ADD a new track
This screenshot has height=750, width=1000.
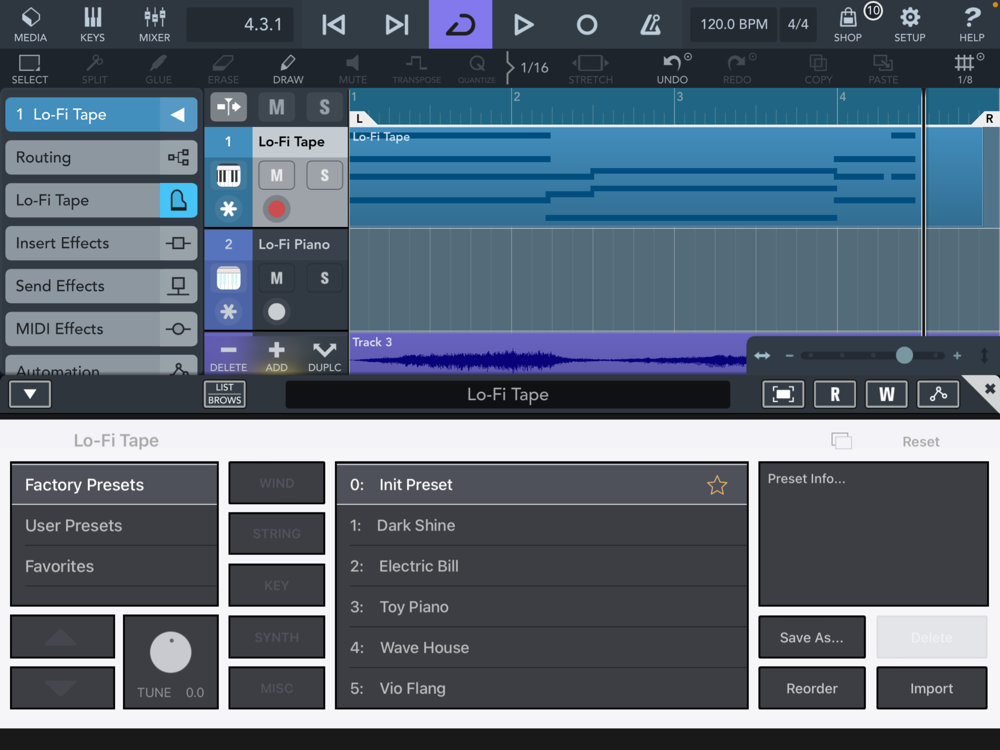click(x=276, y=357)
